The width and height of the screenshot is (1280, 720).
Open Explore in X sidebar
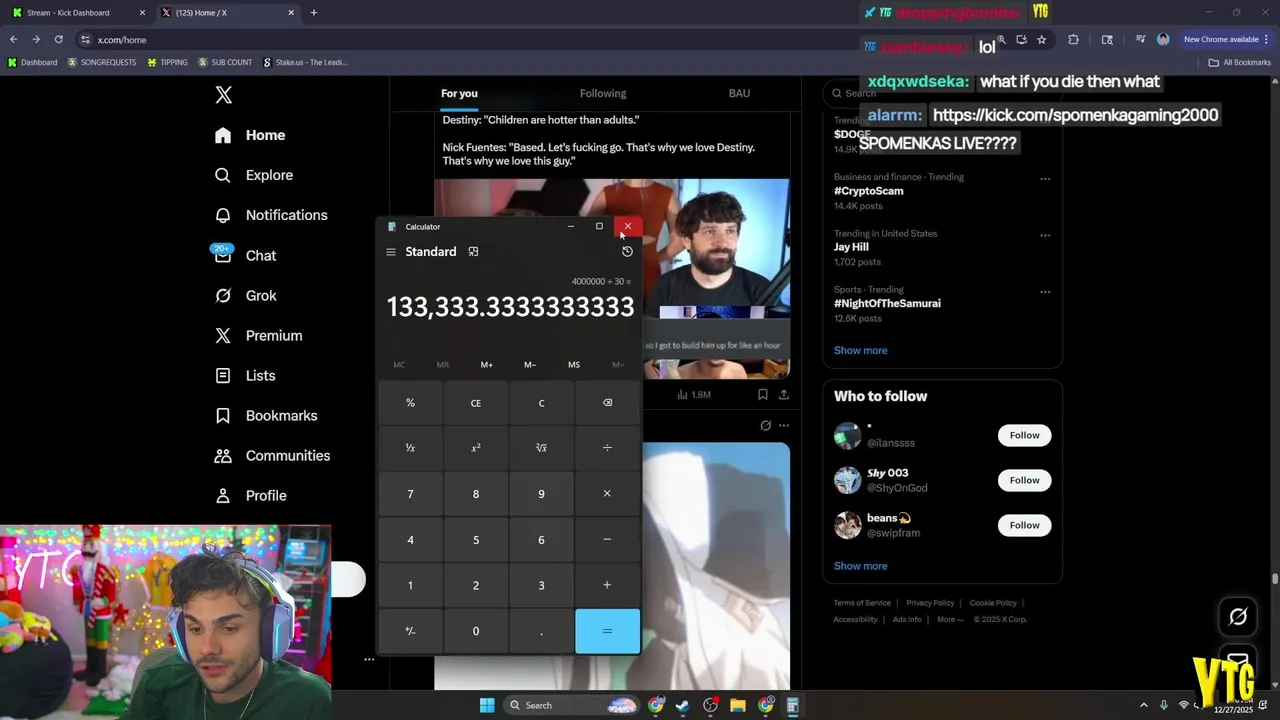point(254,175)
